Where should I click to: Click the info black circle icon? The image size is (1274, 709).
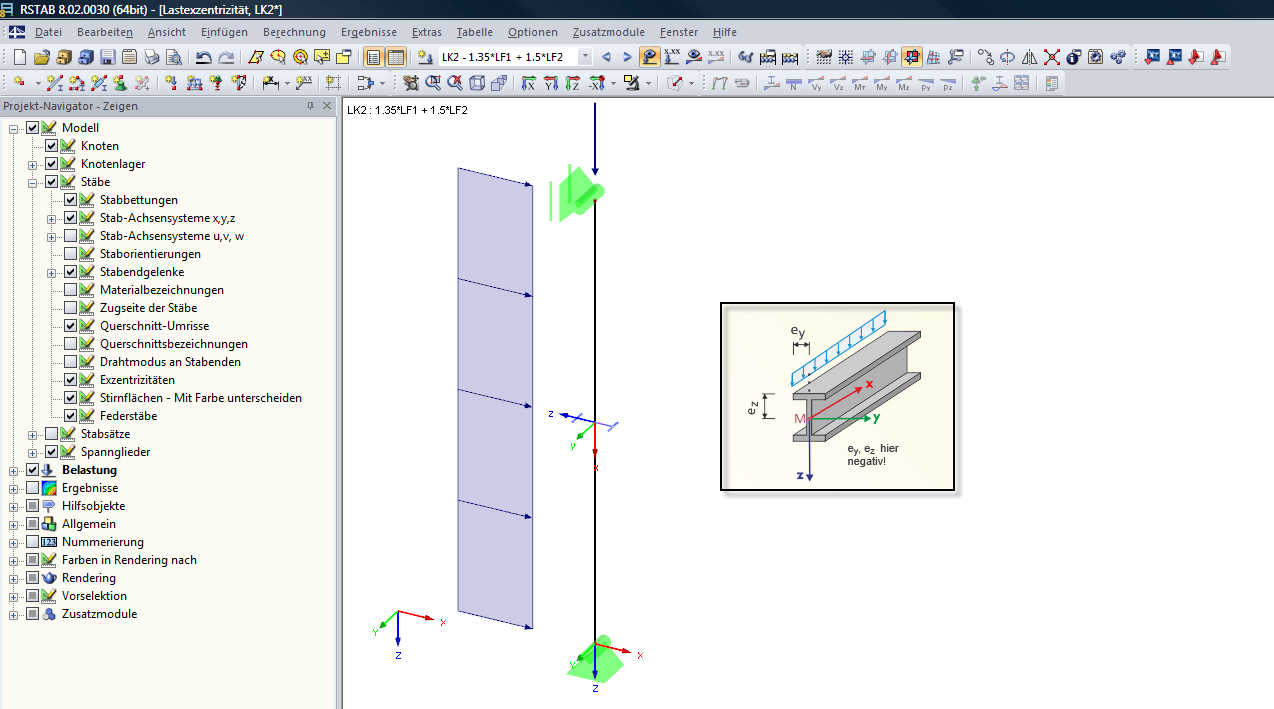tap(1073, 57)
